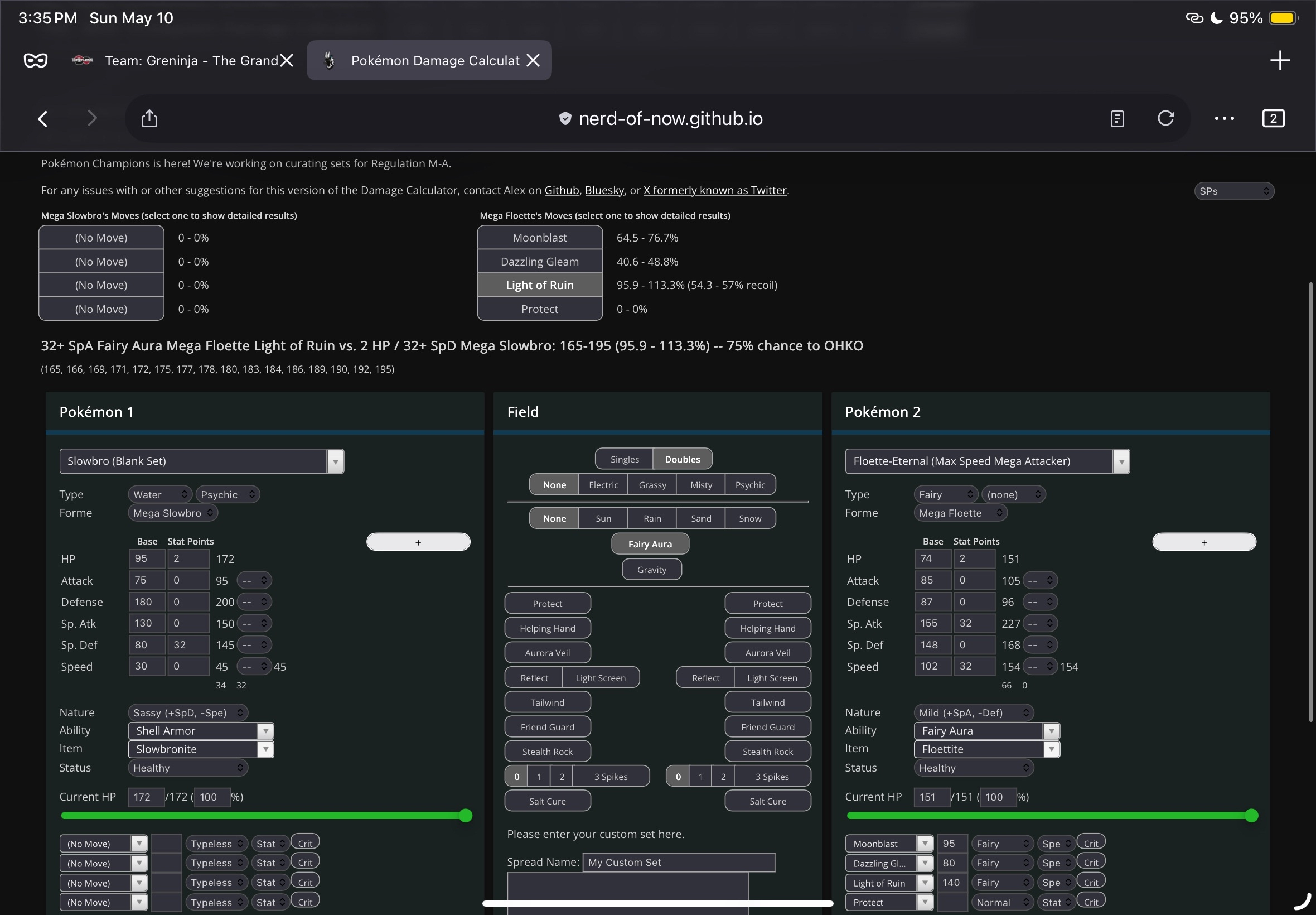Select Light of Ruin move result button
The width and height of the screenshot is (1316, 915).
540,286
